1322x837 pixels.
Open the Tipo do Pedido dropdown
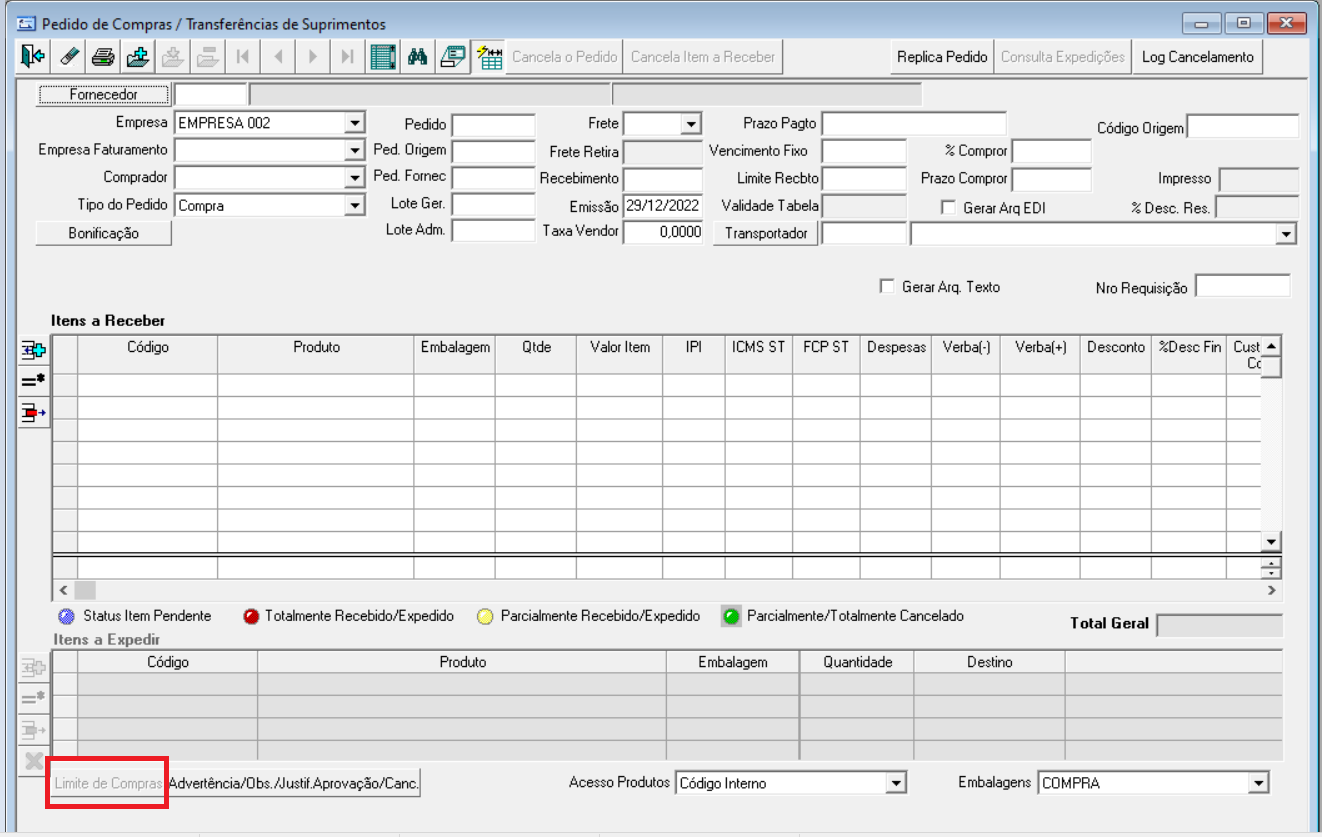(x=354, y=206)
